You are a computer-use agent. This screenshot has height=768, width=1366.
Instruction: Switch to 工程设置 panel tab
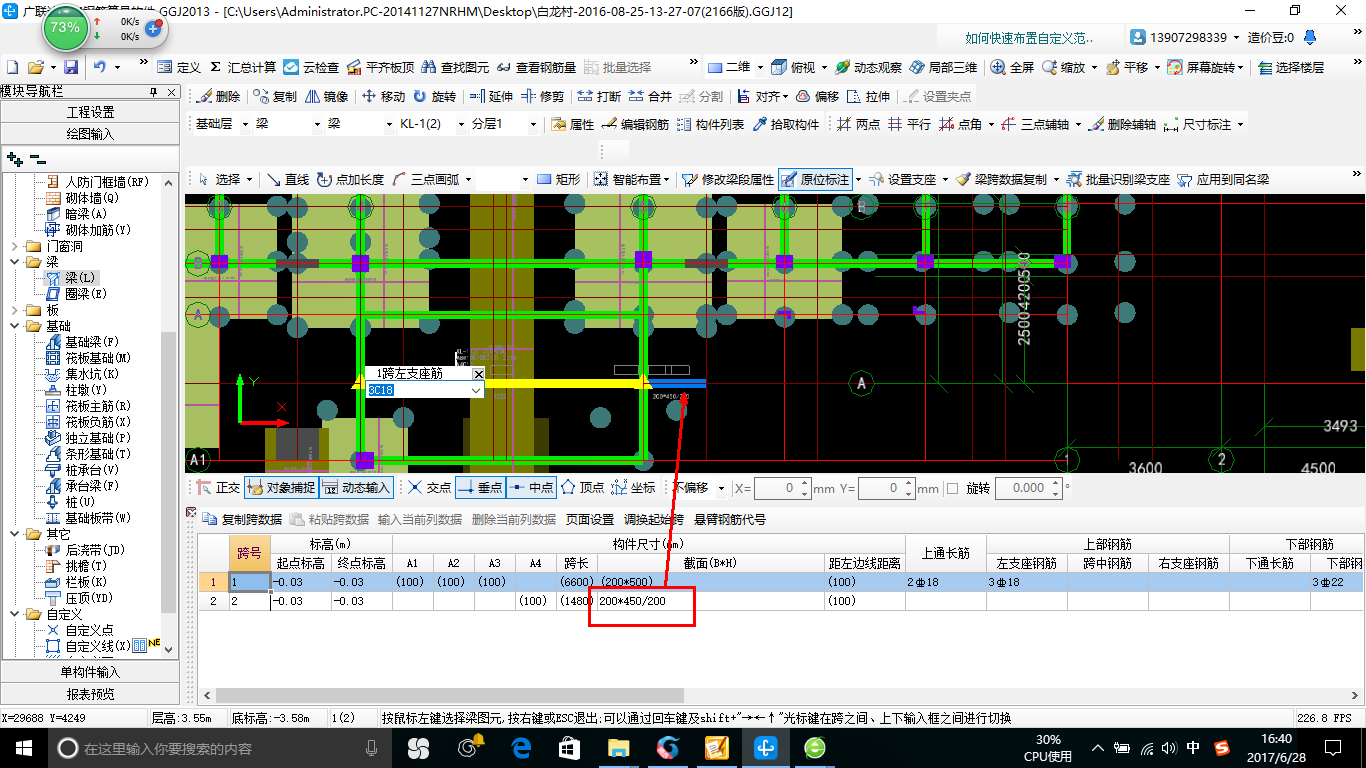click(90, 112)
